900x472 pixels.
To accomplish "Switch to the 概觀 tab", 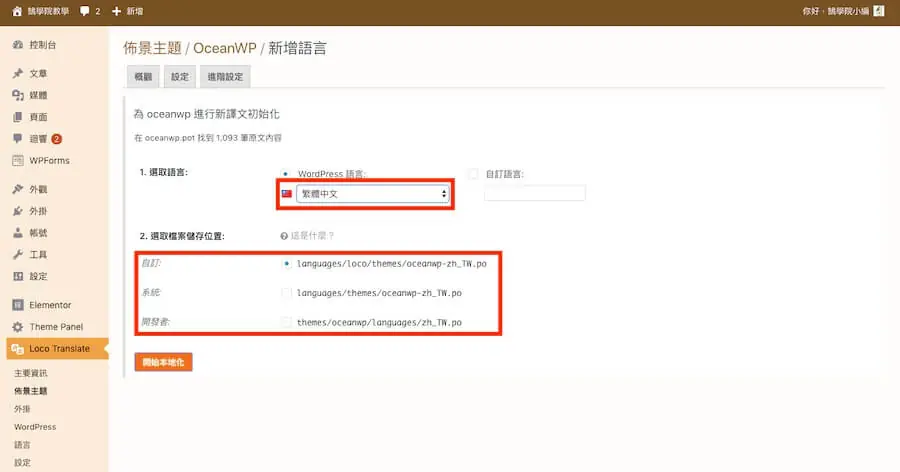I will [143, 76].
